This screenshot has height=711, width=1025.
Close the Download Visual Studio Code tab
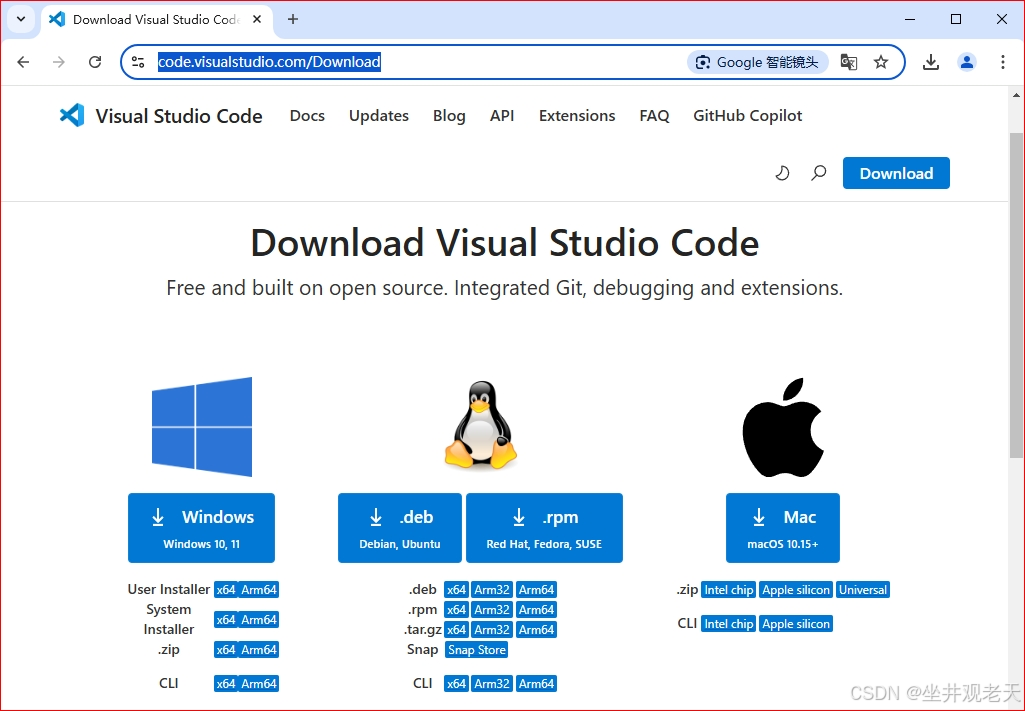pyautogui.click(x=258, y=20)
